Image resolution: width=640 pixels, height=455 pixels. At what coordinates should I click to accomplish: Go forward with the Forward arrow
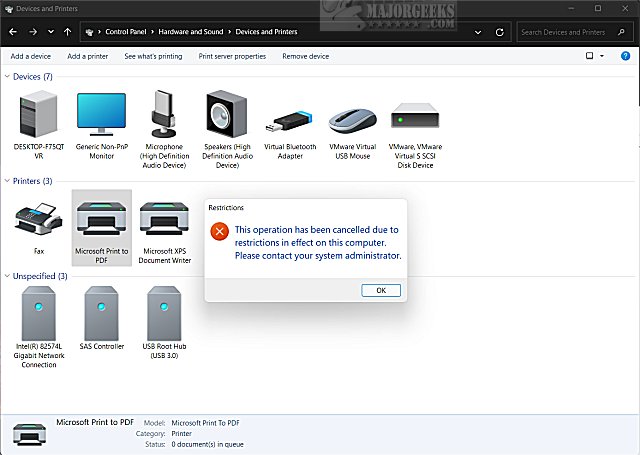(x=33, y=32)
